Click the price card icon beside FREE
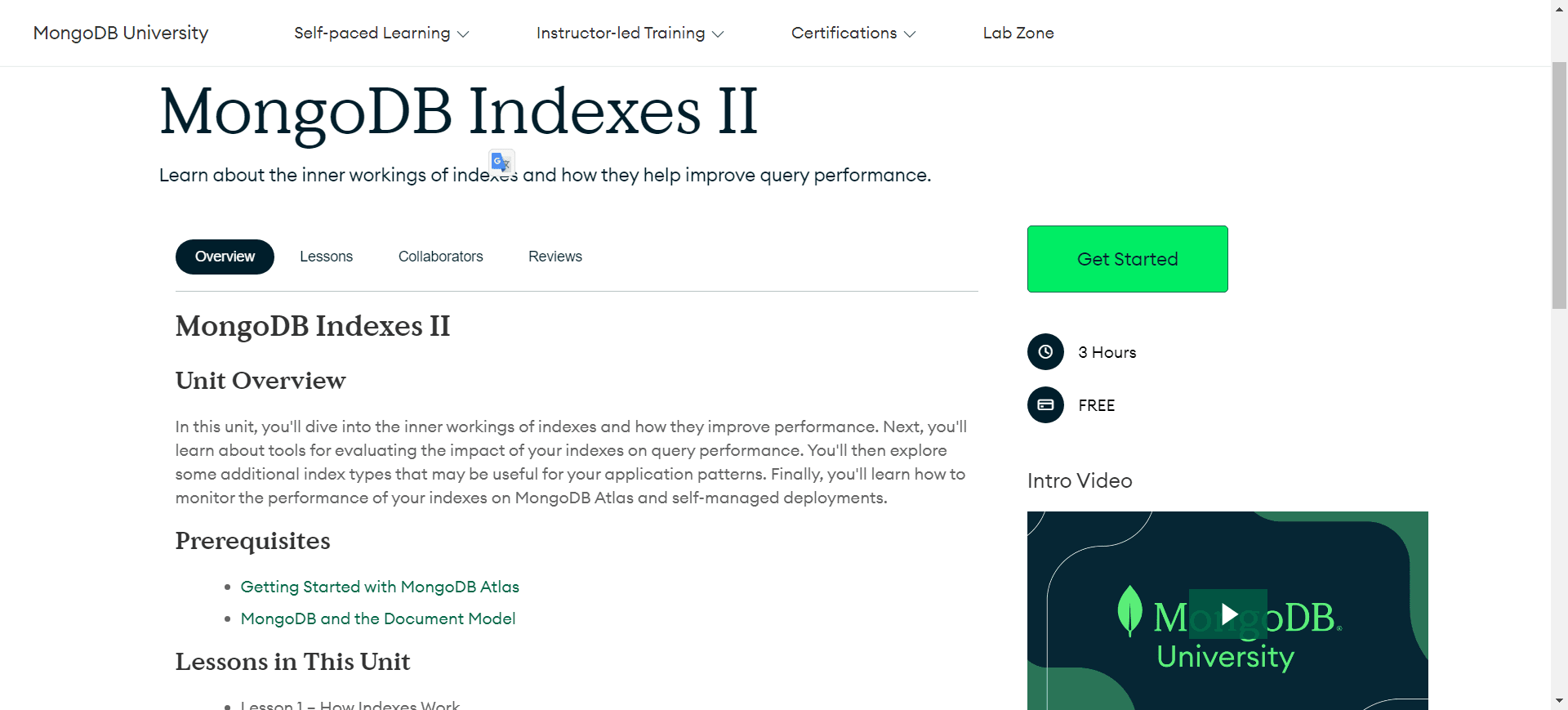 pos(1045,404)
